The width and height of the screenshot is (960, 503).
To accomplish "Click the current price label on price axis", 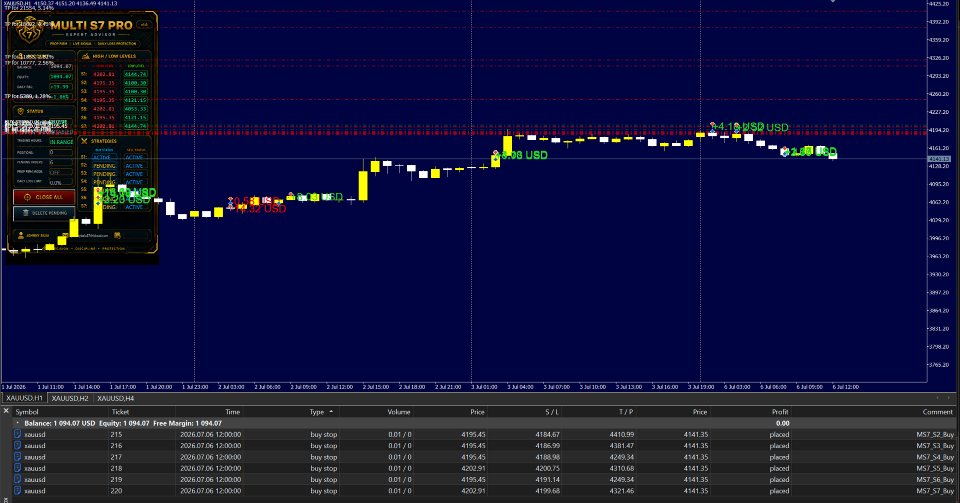I will click(x=939, y=159).
